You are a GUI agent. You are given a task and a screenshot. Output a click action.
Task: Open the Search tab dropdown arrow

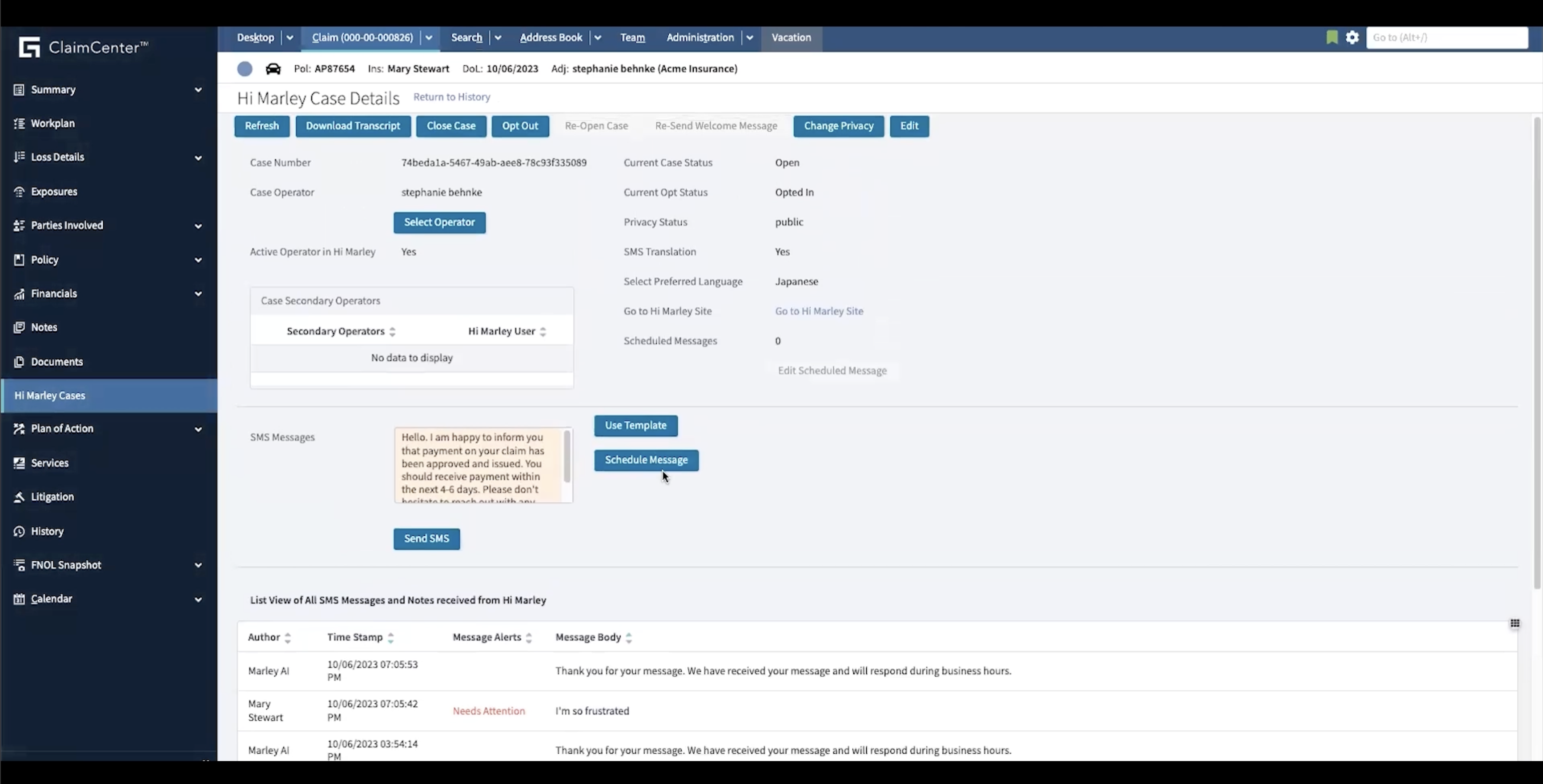click(x=498, y=38)
